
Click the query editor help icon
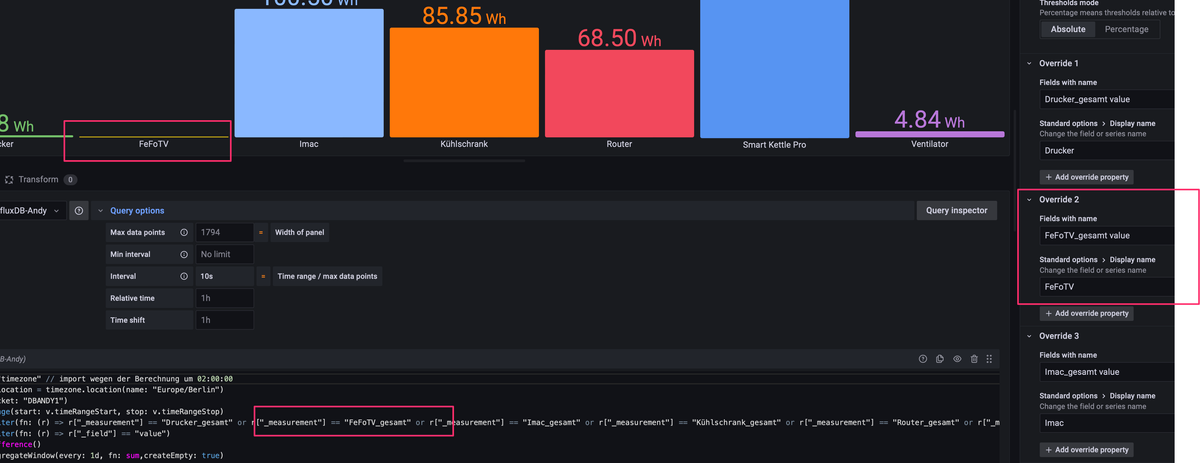[x=923, y=359]
